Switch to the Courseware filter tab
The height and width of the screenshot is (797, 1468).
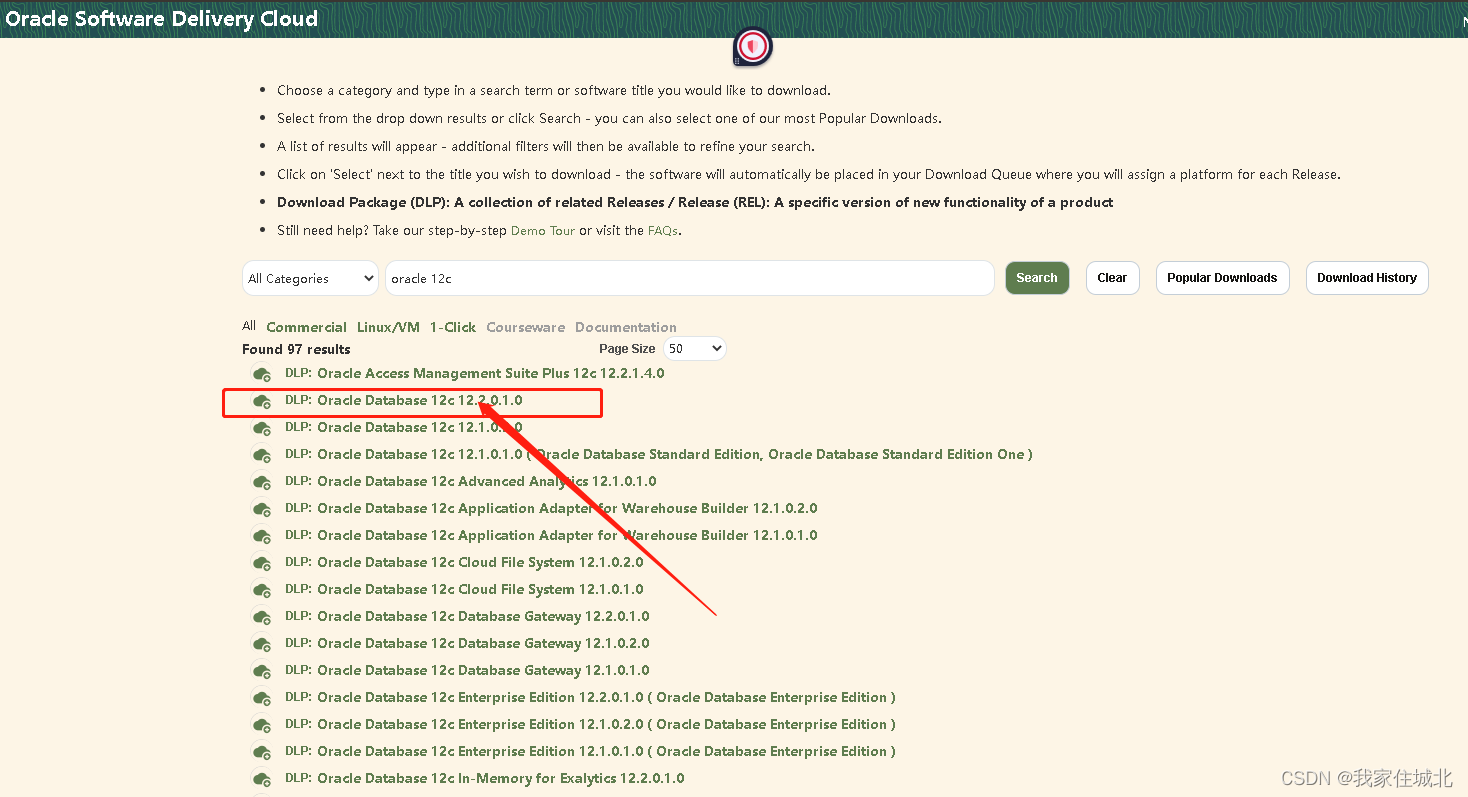(525, 327)
